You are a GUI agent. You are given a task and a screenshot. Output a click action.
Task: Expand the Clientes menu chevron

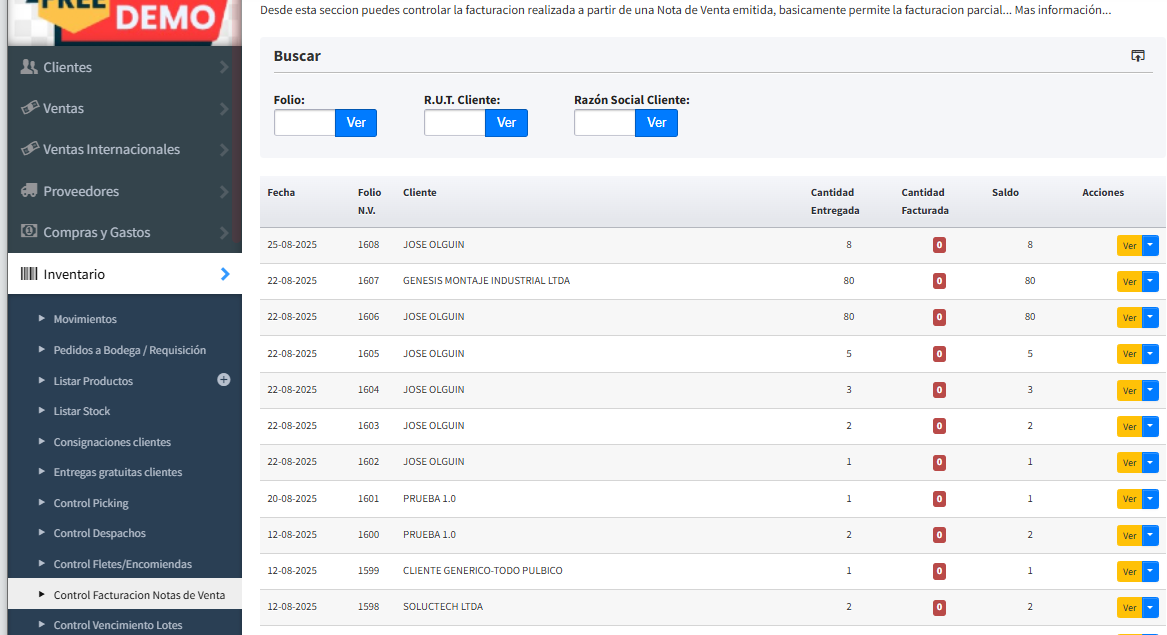point(224,67)
